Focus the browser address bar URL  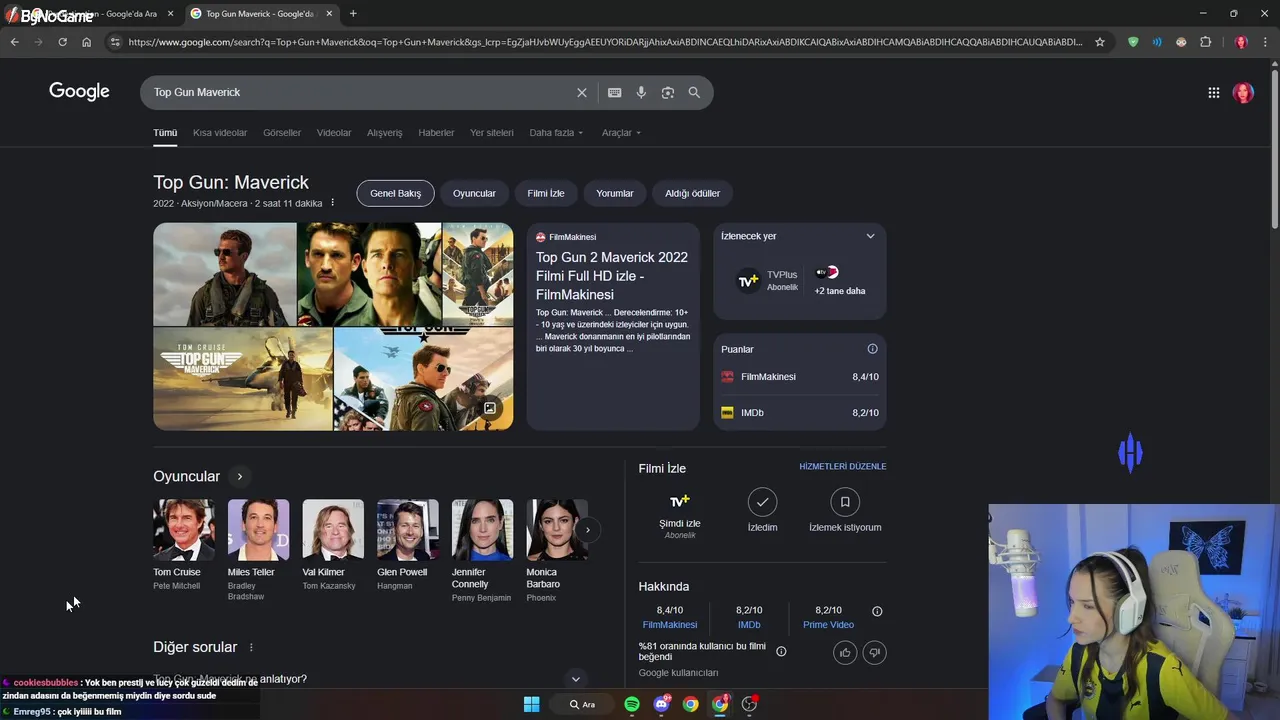pyautogui.click(x=605, y=42)
